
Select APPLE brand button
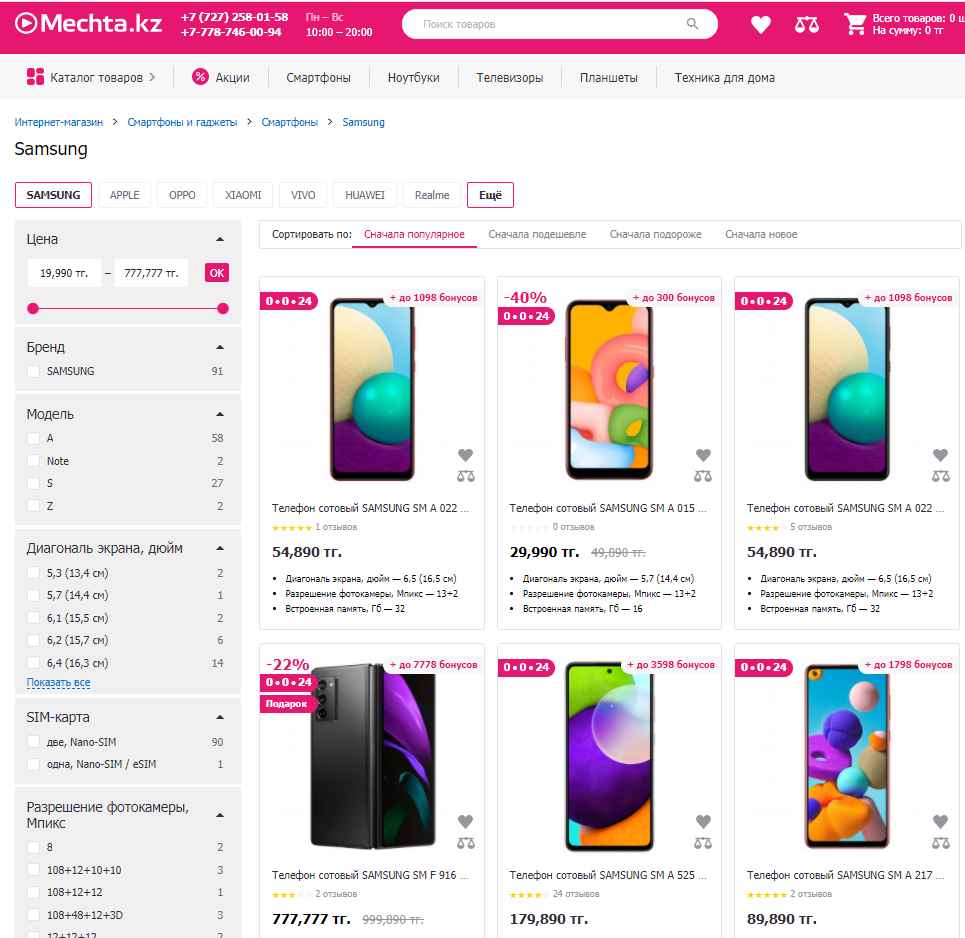(x=124, y=195)
